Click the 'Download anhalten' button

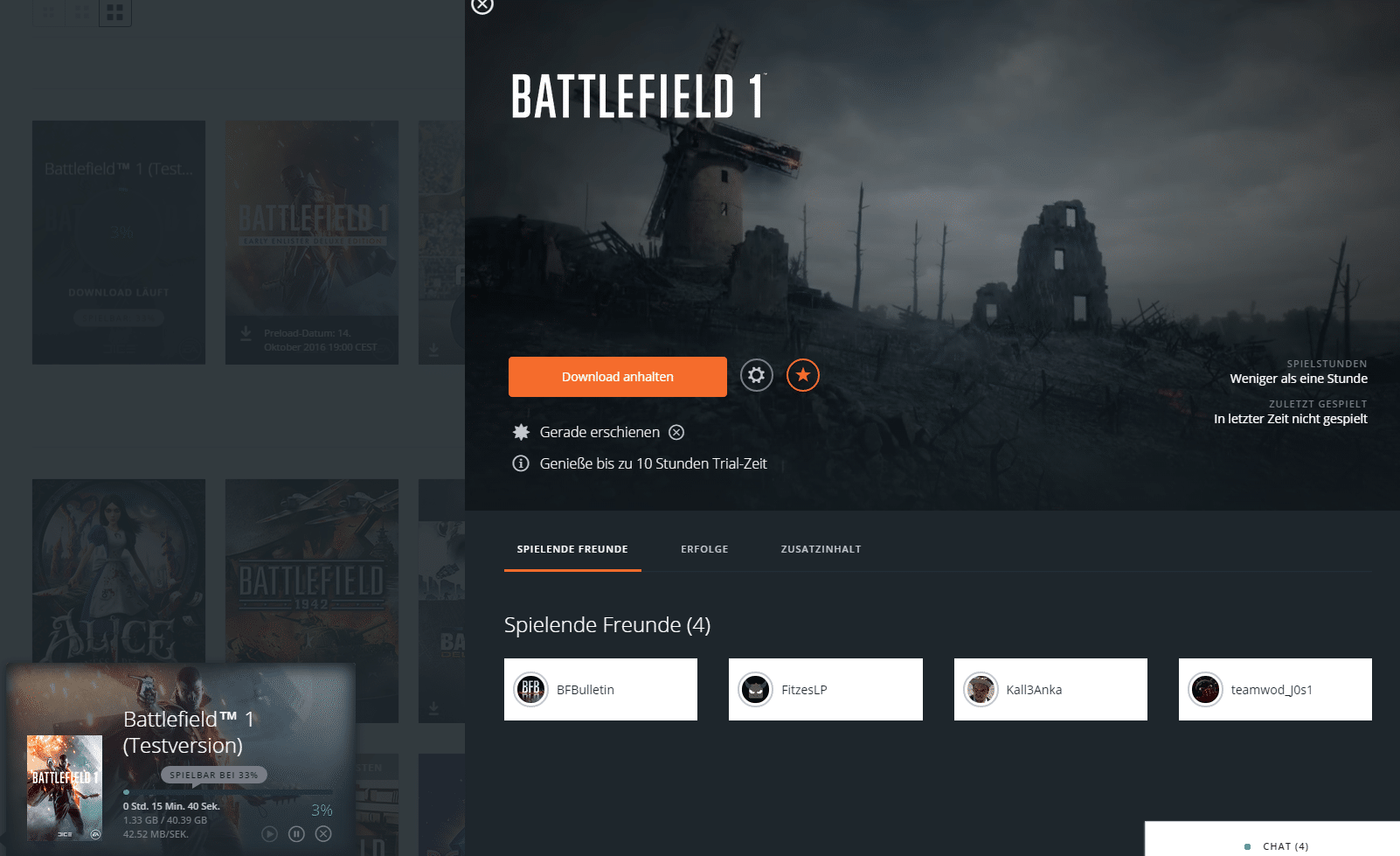coord(617,377)
